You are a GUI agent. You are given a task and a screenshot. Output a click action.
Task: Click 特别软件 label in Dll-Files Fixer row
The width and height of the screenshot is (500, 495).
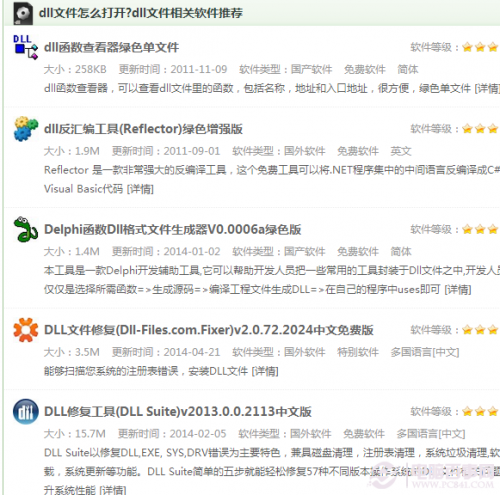click(358, 352)
